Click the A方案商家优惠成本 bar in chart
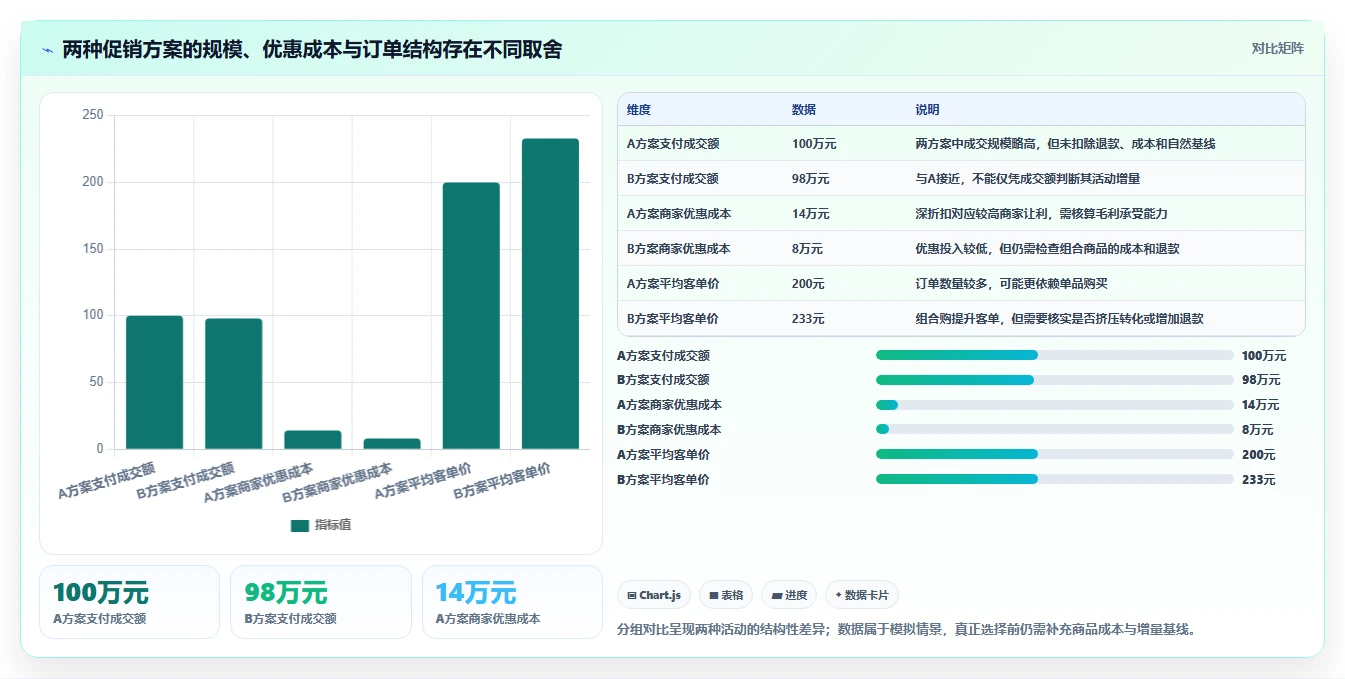Viewport: 1345px width, 679px height. tap(313, 440)
